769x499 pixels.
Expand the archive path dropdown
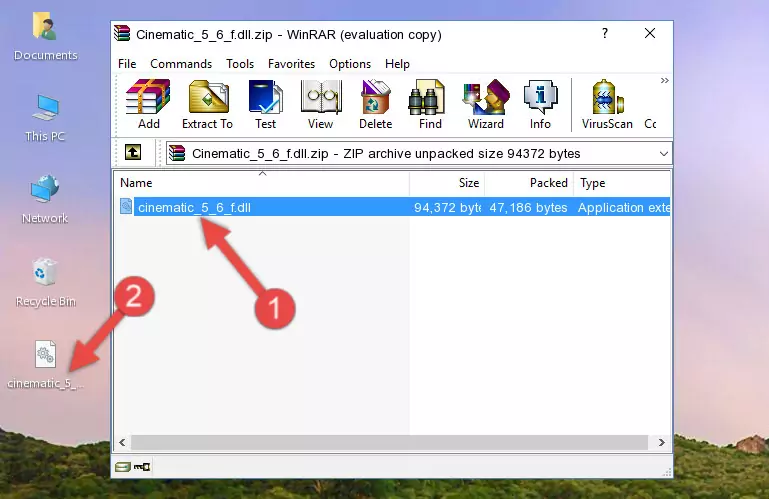pyautogui.click(x=664, y=154)
